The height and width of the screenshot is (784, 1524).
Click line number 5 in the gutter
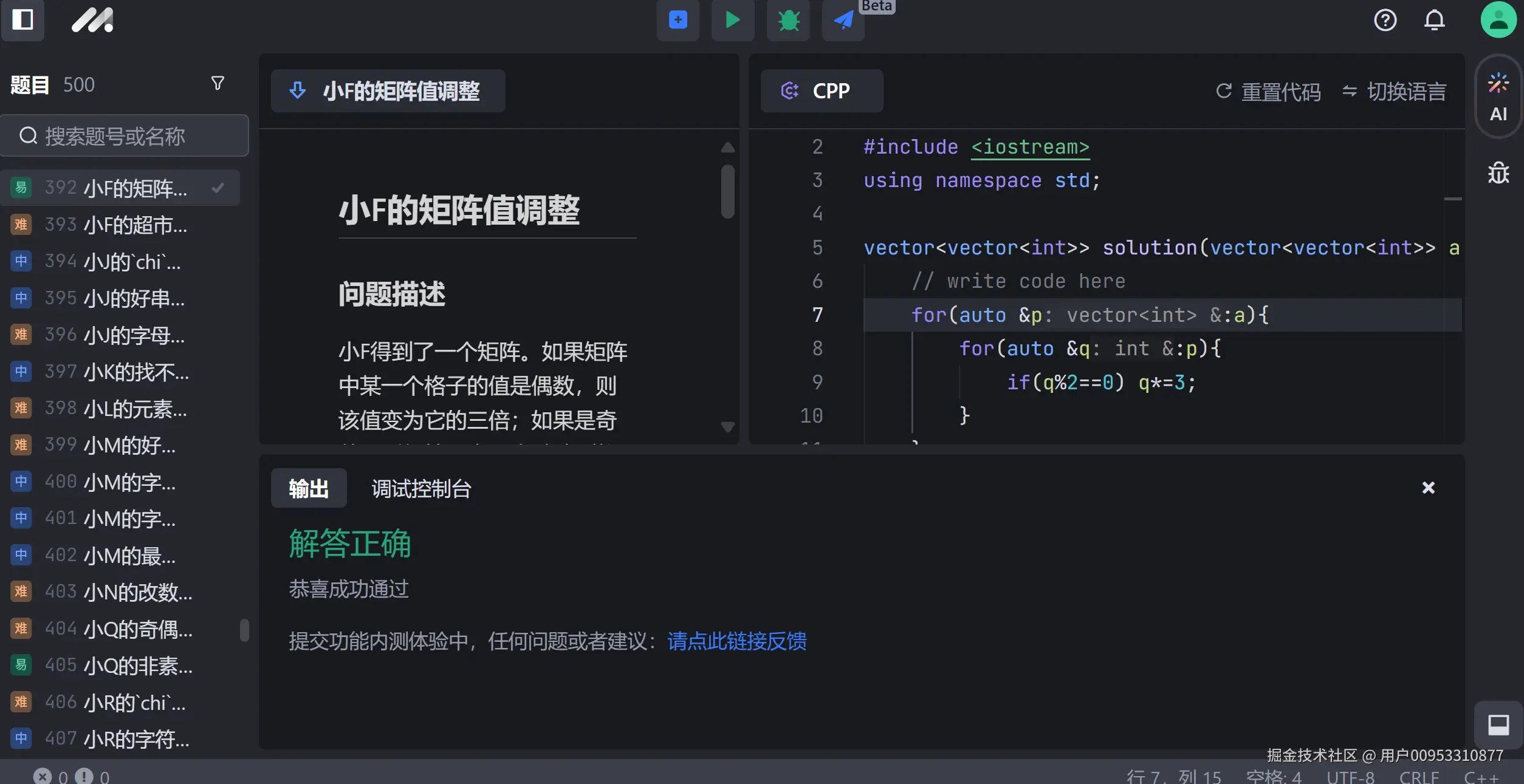pos(817,247)
